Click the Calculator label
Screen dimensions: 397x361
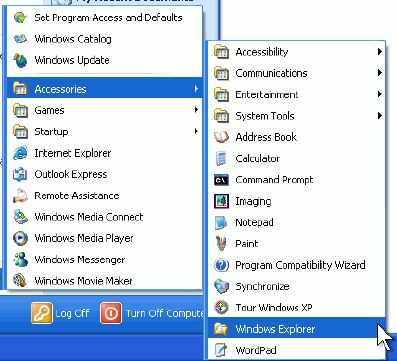pyautogui.click(x=257, y=158)
